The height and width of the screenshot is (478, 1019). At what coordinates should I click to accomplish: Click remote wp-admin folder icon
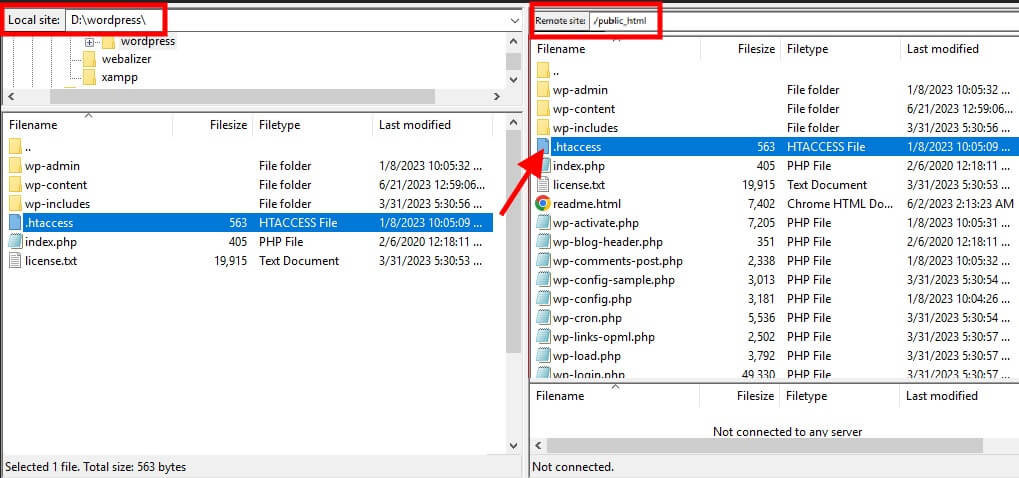tap(543, 90)
